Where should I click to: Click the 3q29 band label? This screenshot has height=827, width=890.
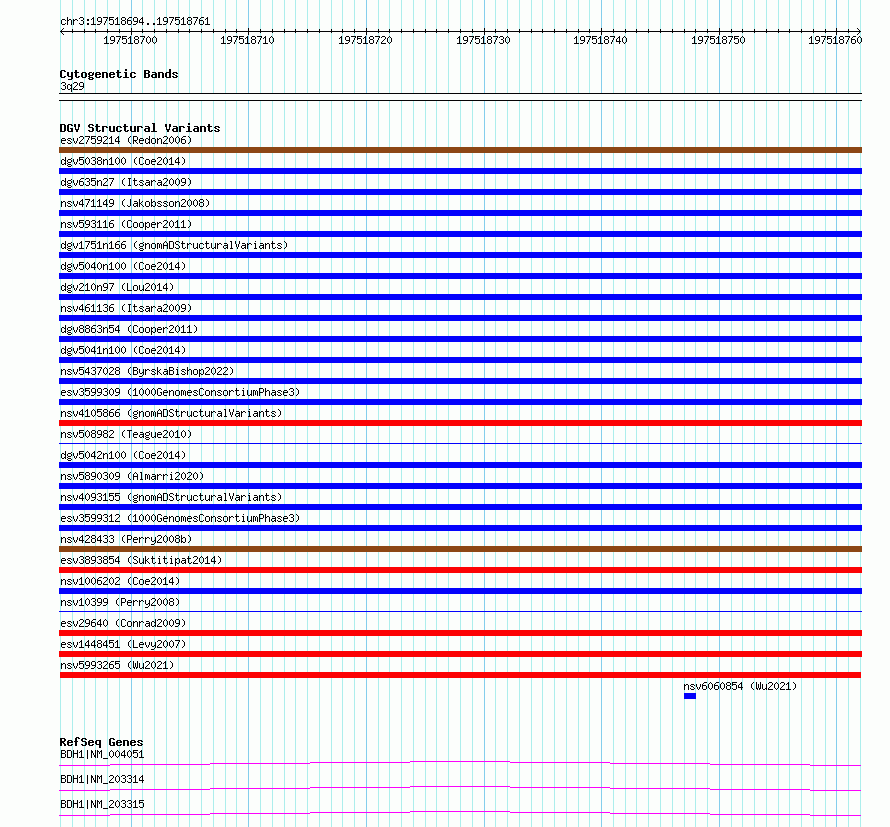pos(72,86)
